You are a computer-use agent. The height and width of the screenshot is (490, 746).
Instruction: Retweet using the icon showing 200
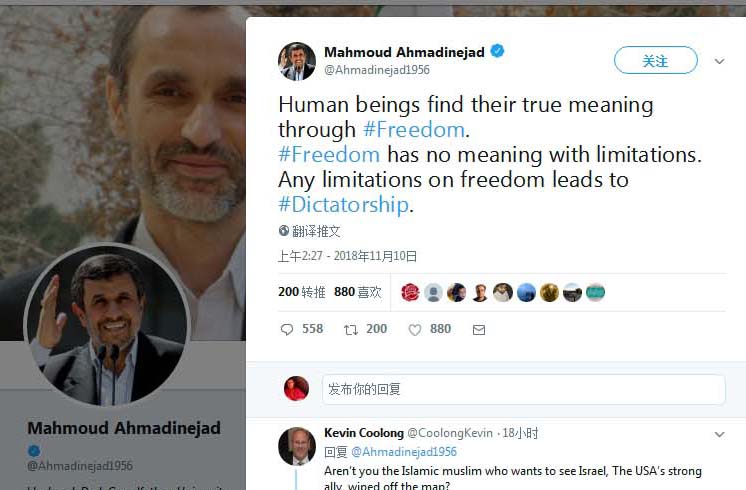pos(351,329)
